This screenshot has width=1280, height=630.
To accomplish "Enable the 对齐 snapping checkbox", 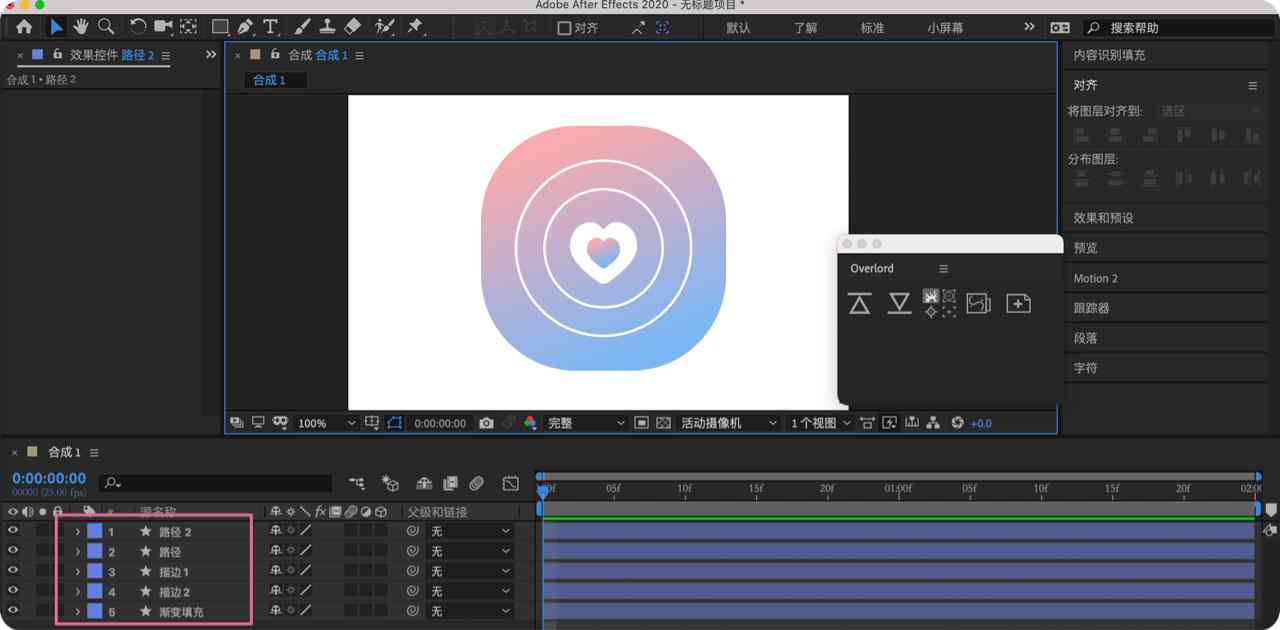I will coord(564,28).
